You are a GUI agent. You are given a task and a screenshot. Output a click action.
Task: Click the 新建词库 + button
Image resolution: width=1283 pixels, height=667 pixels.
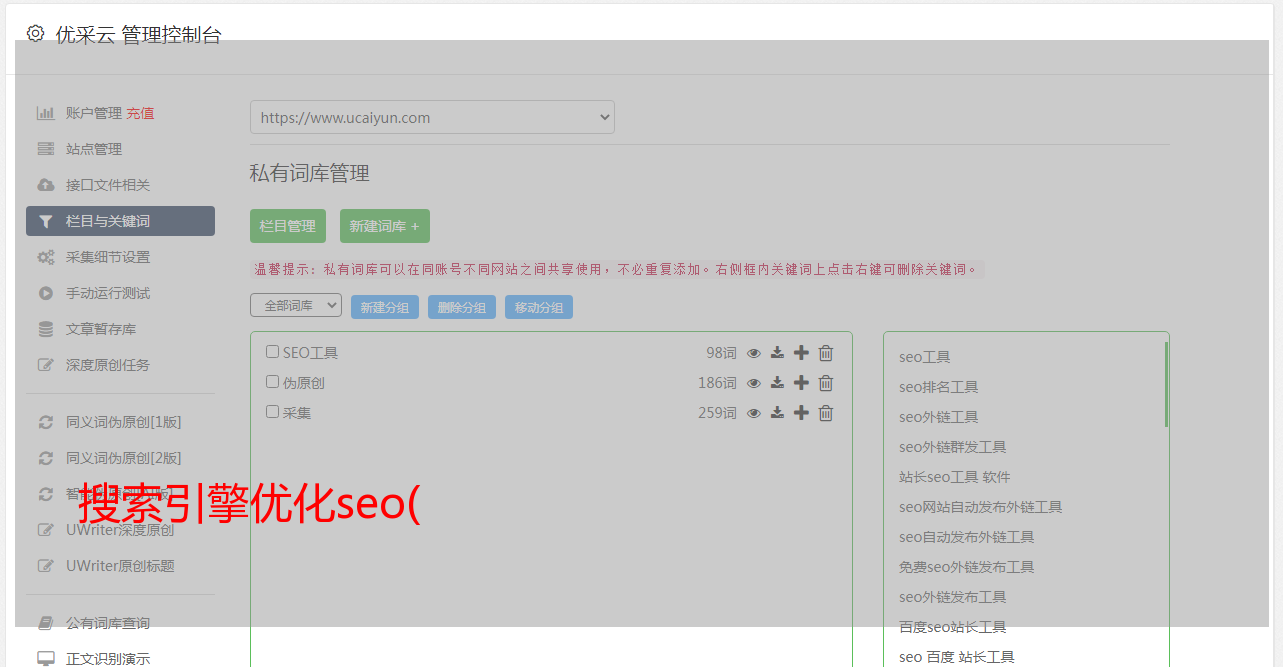pos(384,226)
